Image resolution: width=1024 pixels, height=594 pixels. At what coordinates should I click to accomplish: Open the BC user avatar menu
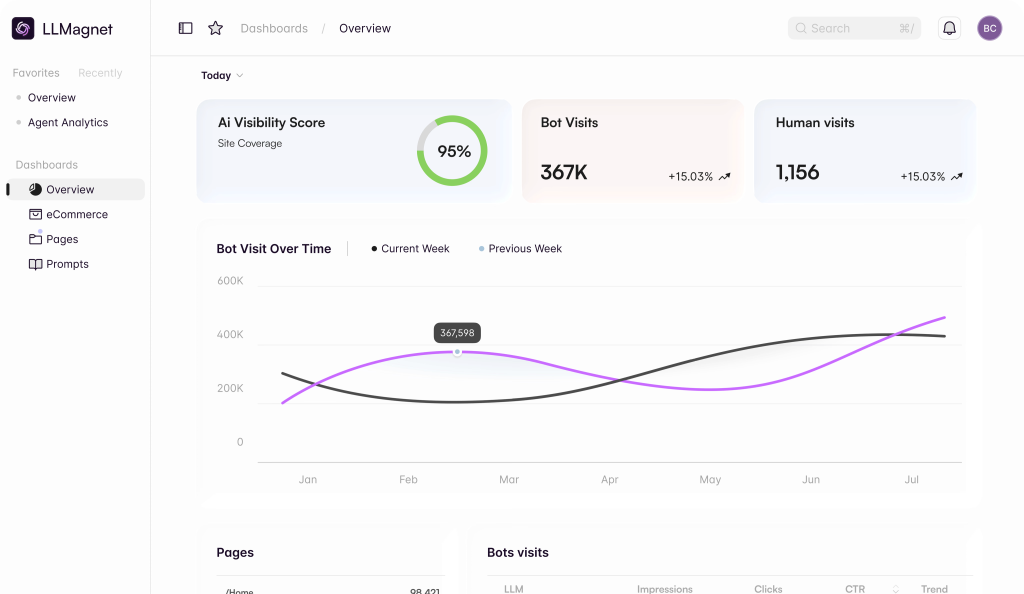(989, 28)
